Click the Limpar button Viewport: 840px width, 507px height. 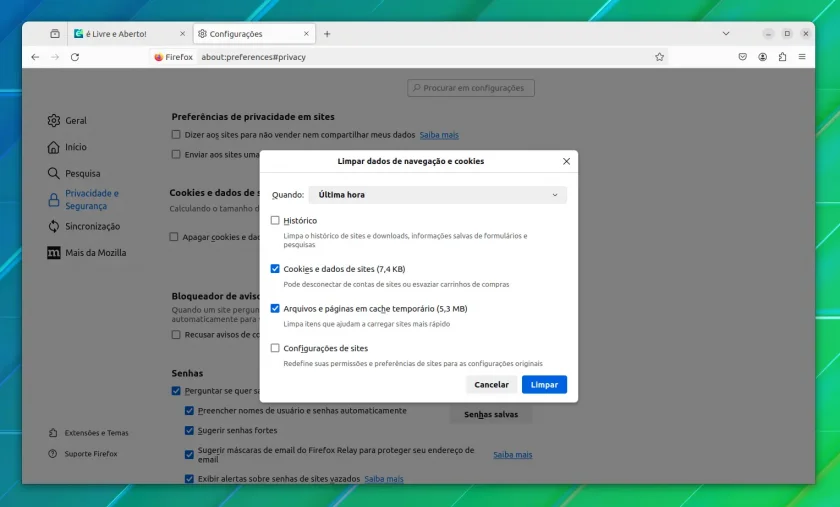[x=544, y=384]
